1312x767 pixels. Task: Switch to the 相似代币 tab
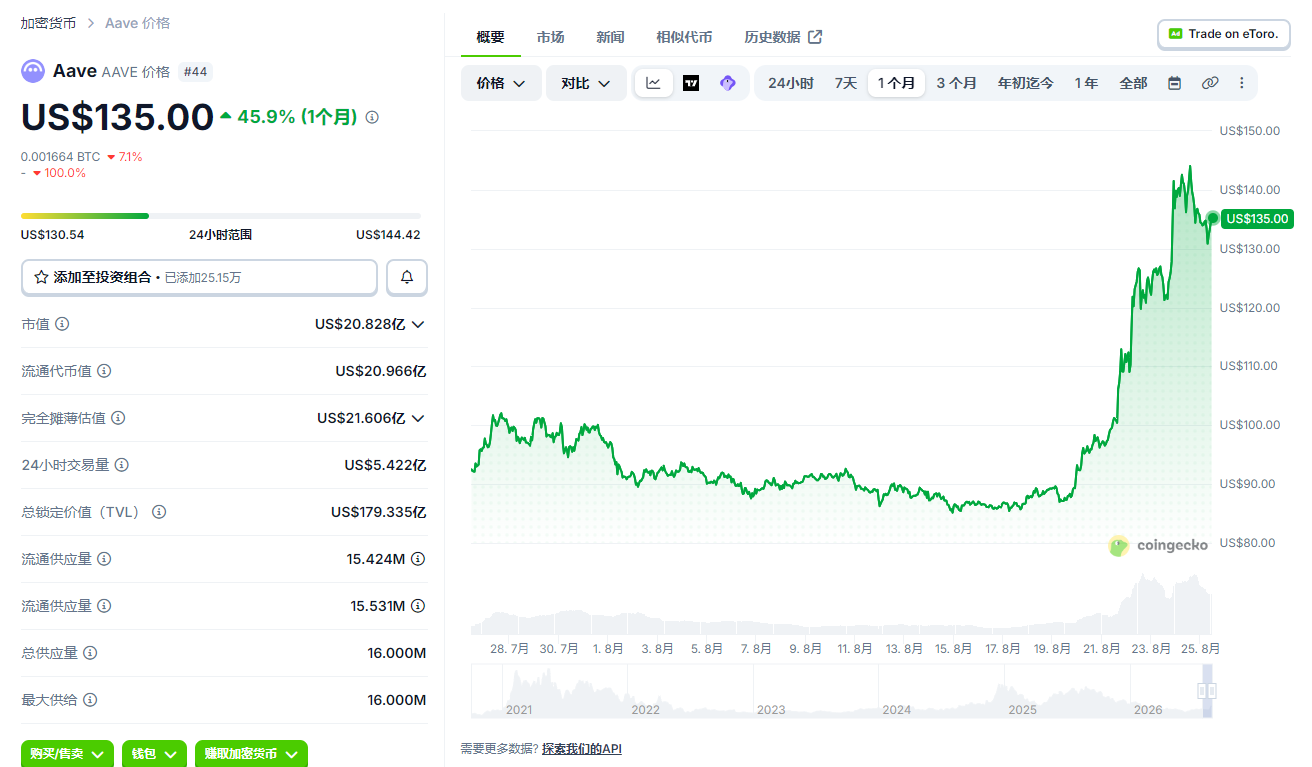[x=685, y=37]
